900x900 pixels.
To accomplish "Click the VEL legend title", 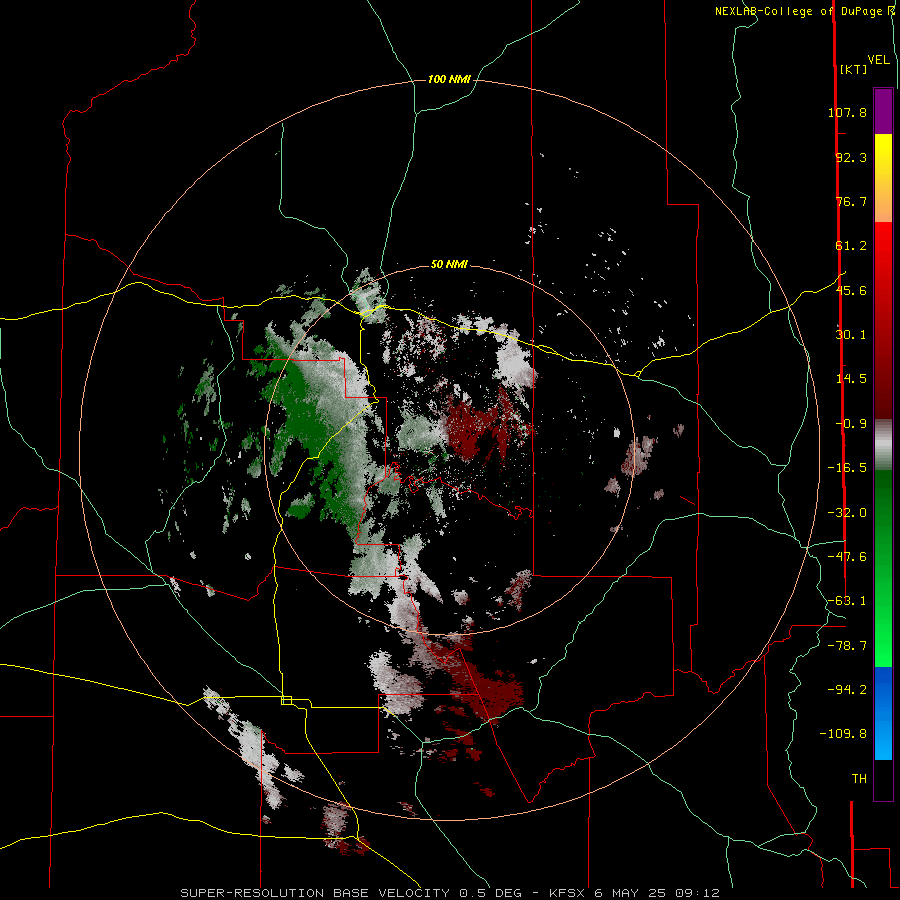I will [878, 60].
